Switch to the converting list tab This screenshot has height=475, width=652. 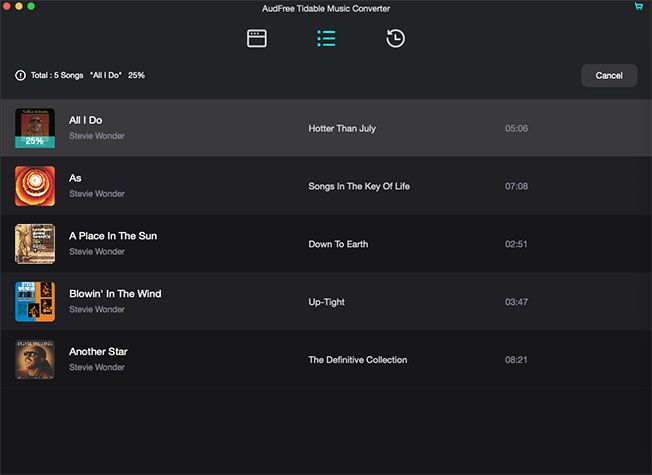tap(326, 38)
